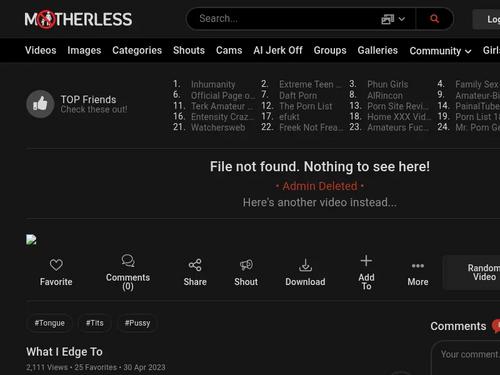This screenshot has width=500, height=375.
Task: Open the More three-dots icon
Action: (418, 266)
